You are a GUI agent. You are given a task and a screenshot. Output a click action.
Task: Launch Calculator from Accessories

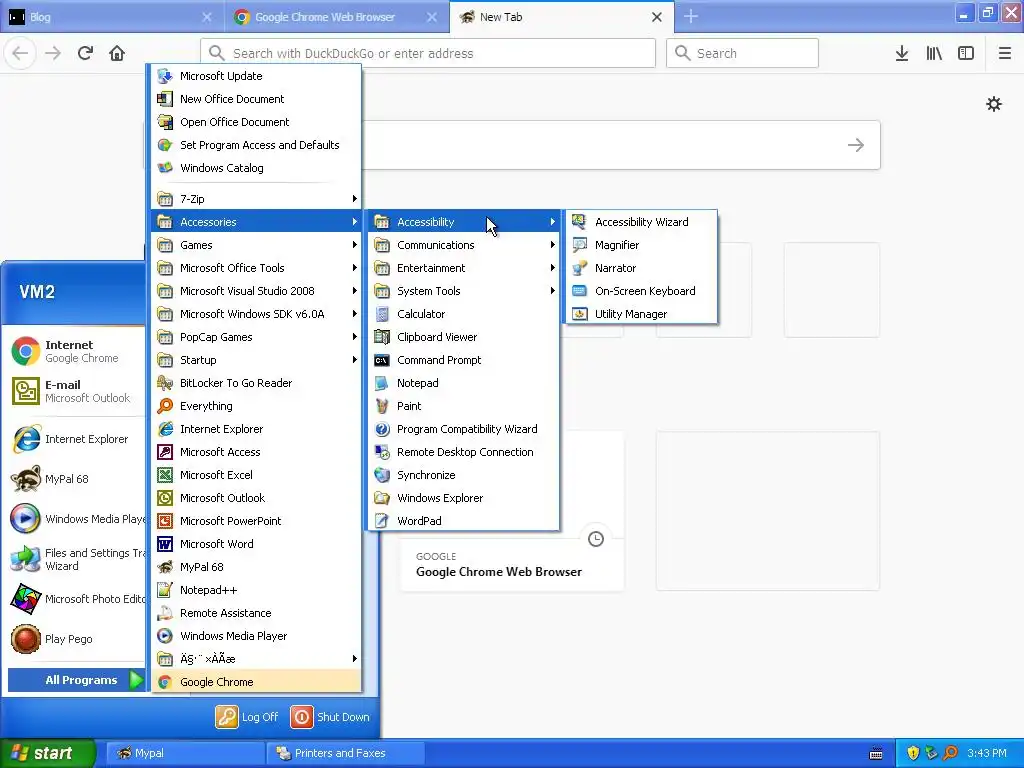coord(464,314)
